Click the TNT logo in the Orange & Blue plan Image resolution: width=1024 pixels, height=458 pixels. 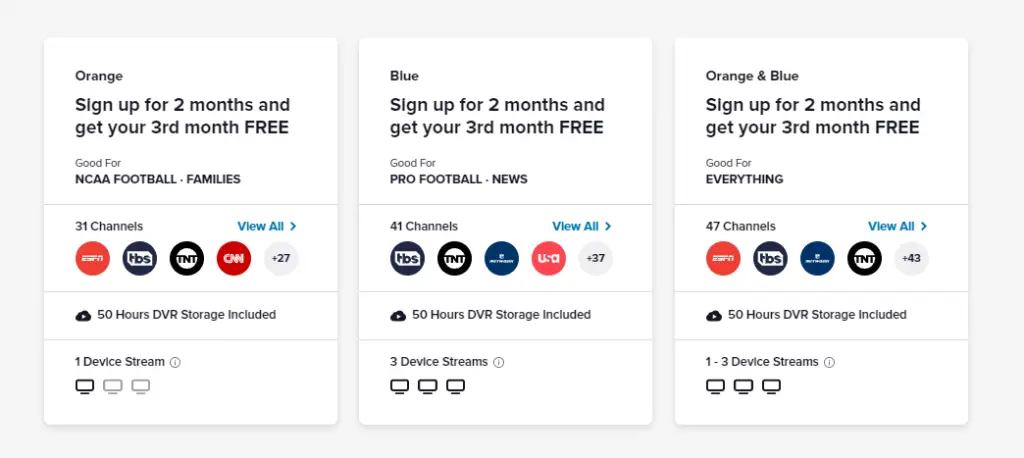865,258
